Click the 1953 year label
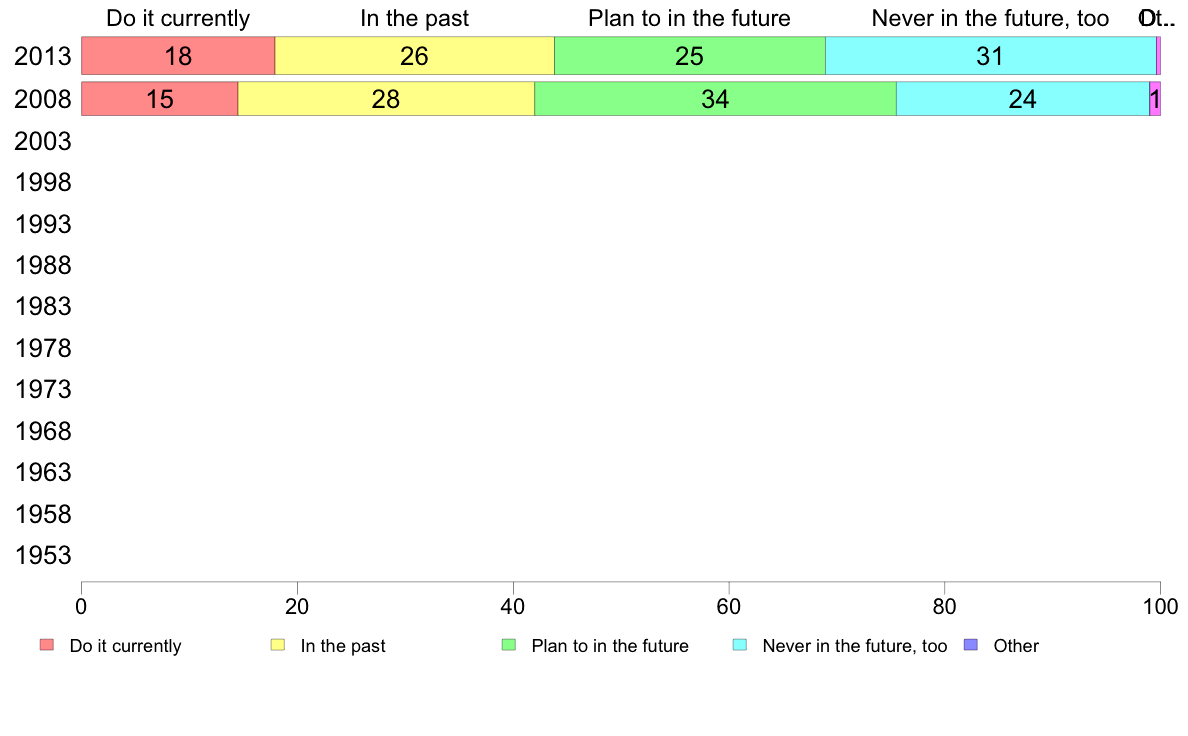1188x736 pixels. 42,555
